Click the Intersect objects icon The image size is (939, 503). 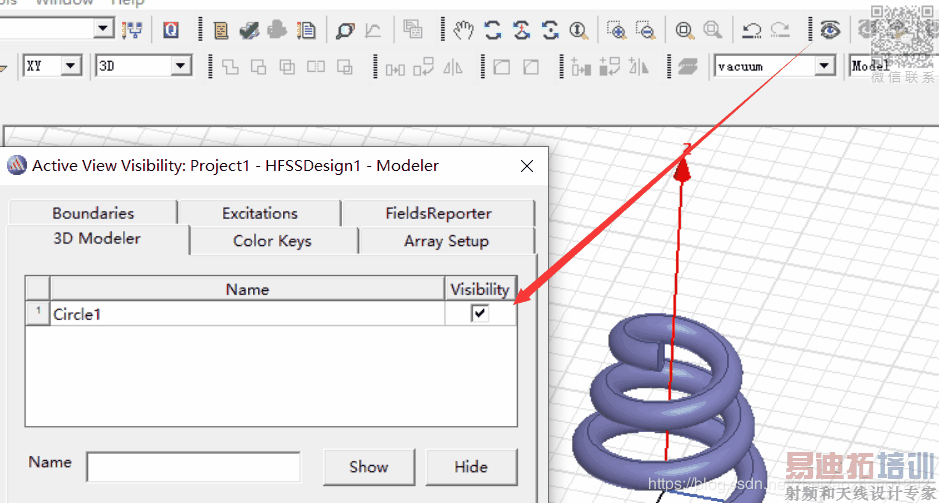pyautogui.click(x=287, y=66)
